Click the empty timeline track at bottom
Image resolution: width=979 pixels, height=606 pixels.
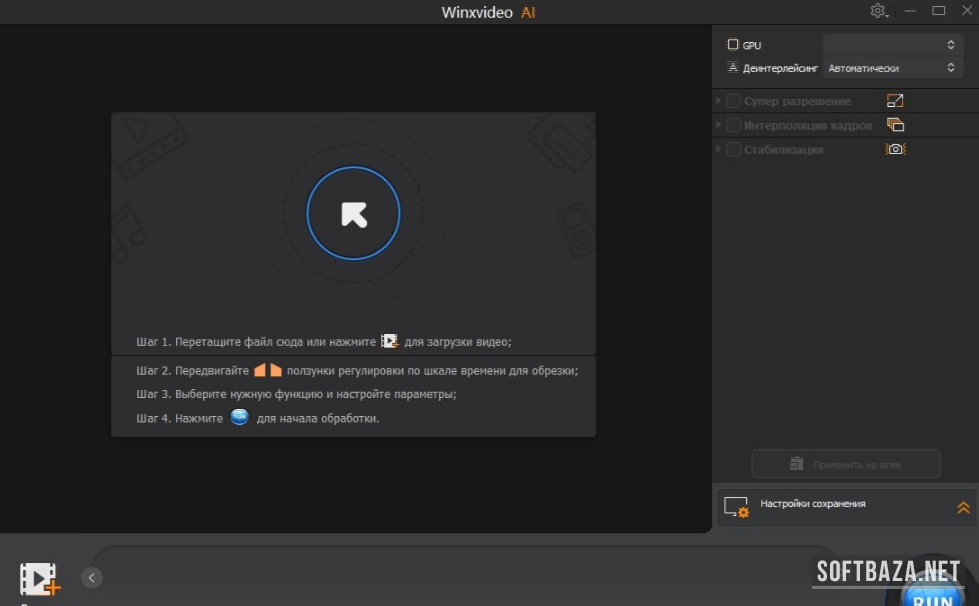pyautogui.click(x=460, y=575)
